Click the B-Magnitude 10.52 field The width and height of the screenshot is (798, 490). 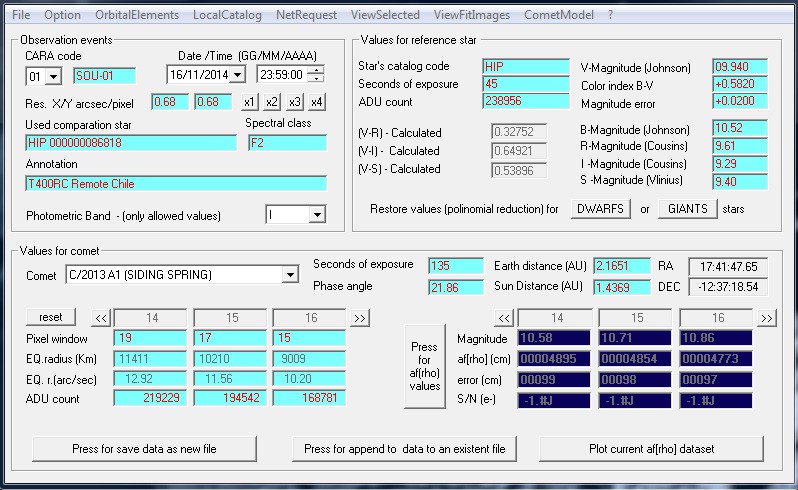(x=739, y=128)
